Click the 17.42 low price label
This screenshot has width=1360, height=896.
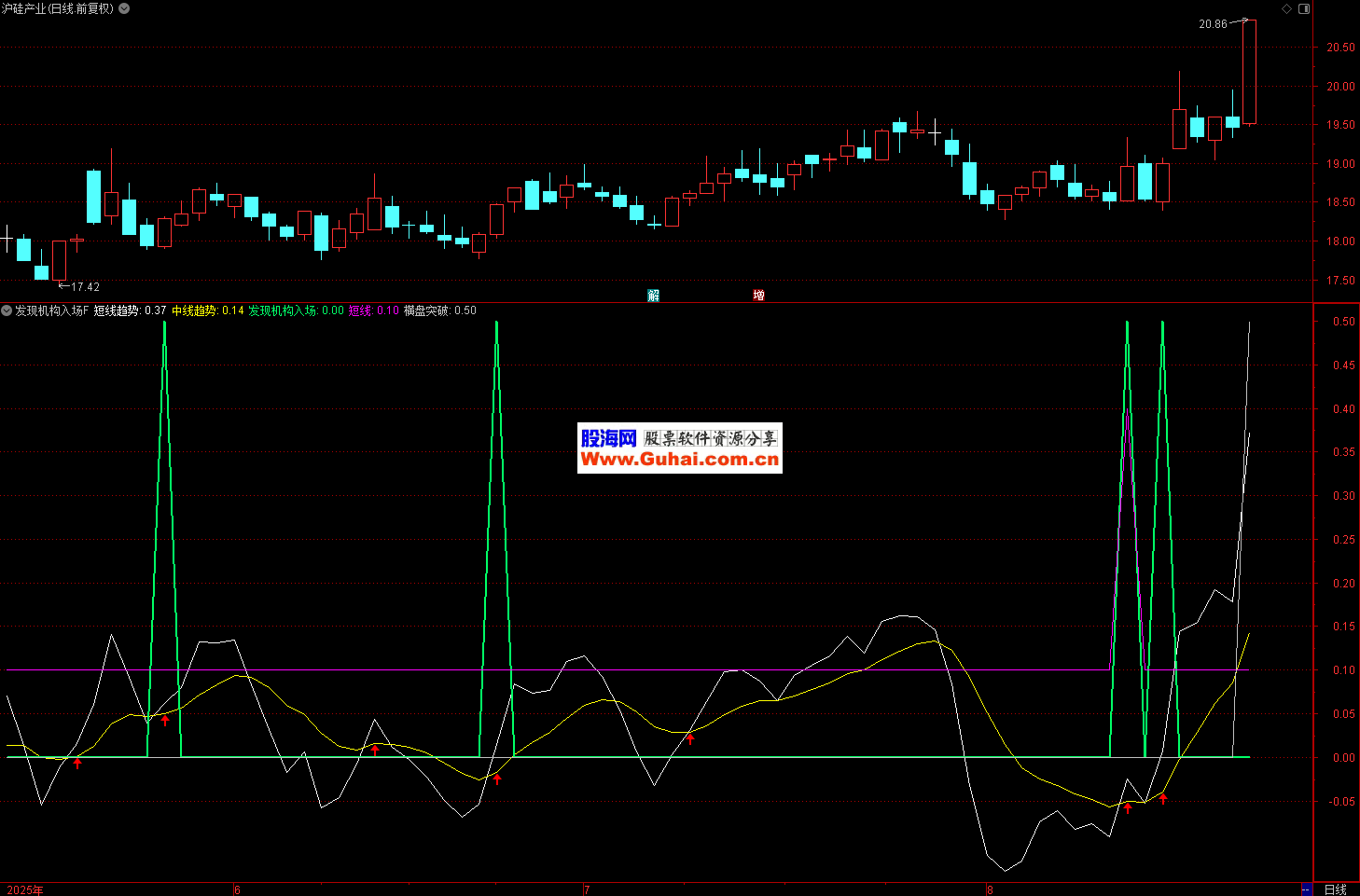(85, 287)
